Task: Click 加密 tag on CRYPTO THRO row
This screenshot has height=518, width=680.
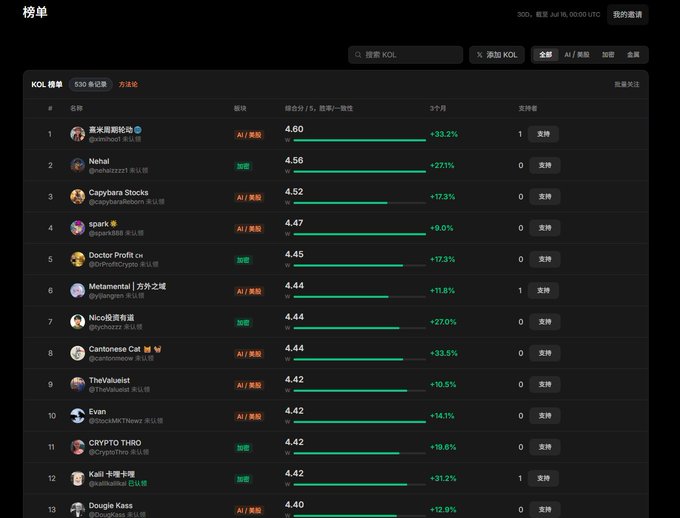Action: [x=243, y=448]
